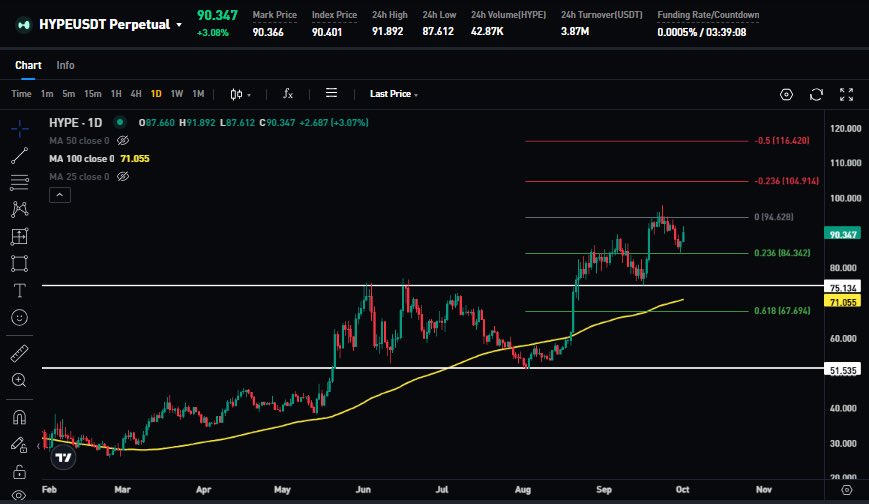Toggle visibility of MA 25 indicator
The height and width of the screenshot is (504, 869).
123,176
